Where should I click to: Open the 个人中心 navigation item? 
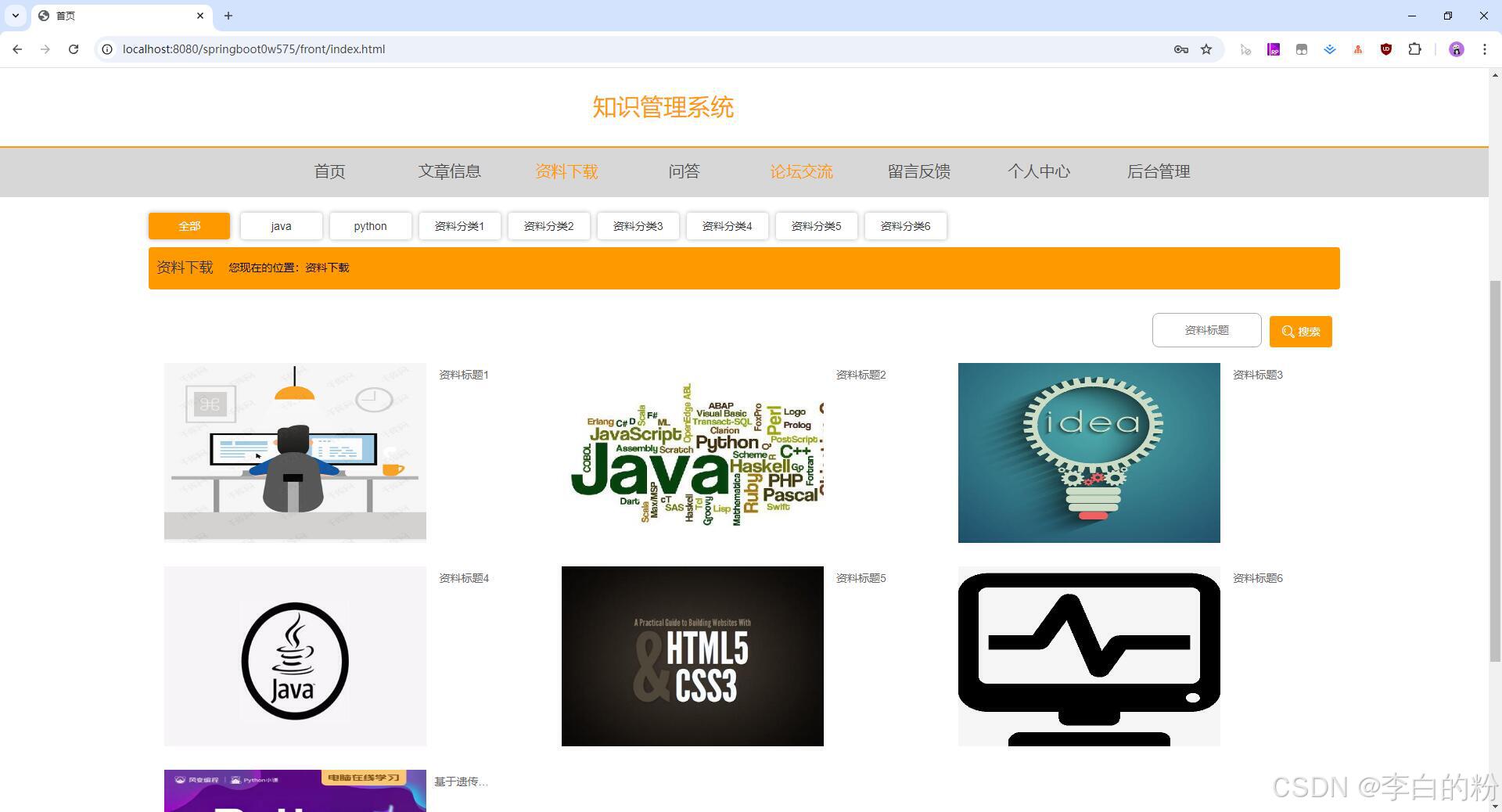[x=1038, y=171]
